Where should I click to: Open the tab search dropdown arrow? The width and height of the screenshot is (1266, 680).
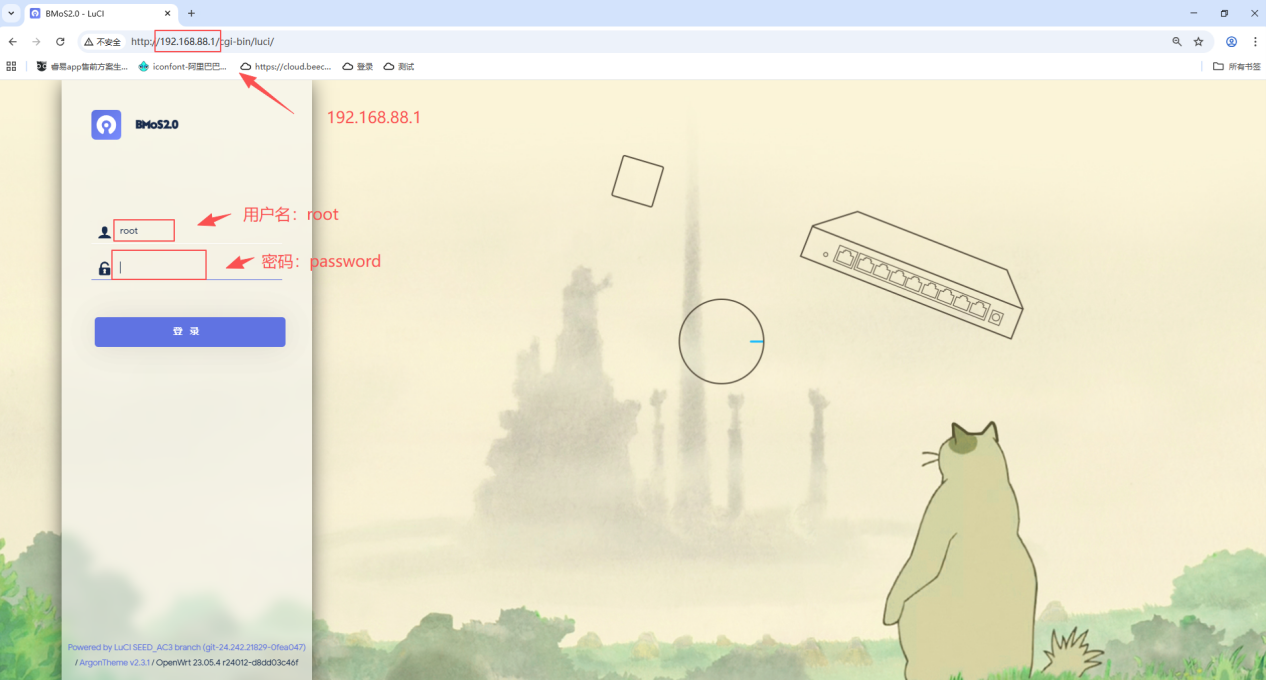[11, 13]
